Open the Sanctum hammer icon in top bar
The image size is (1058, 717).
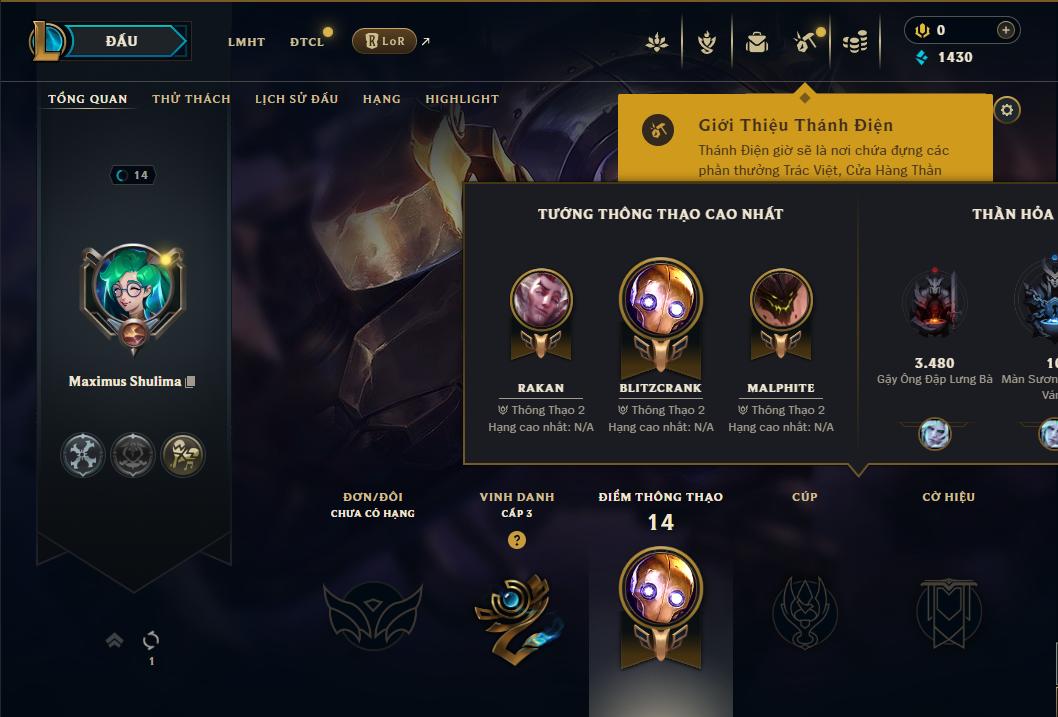[806, 42]
